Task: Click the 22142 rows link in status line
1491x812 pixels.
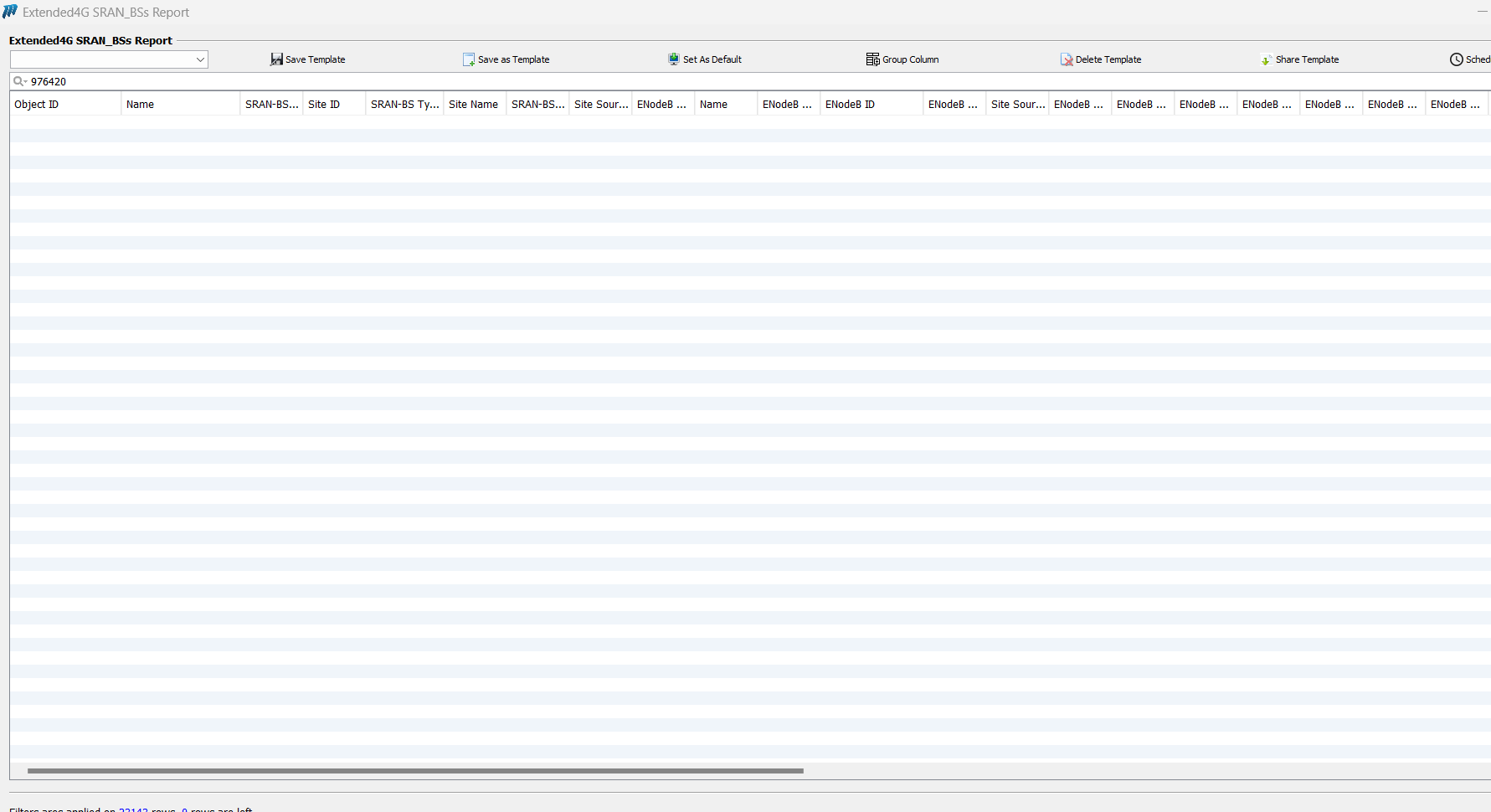Action: coord(133,809)
